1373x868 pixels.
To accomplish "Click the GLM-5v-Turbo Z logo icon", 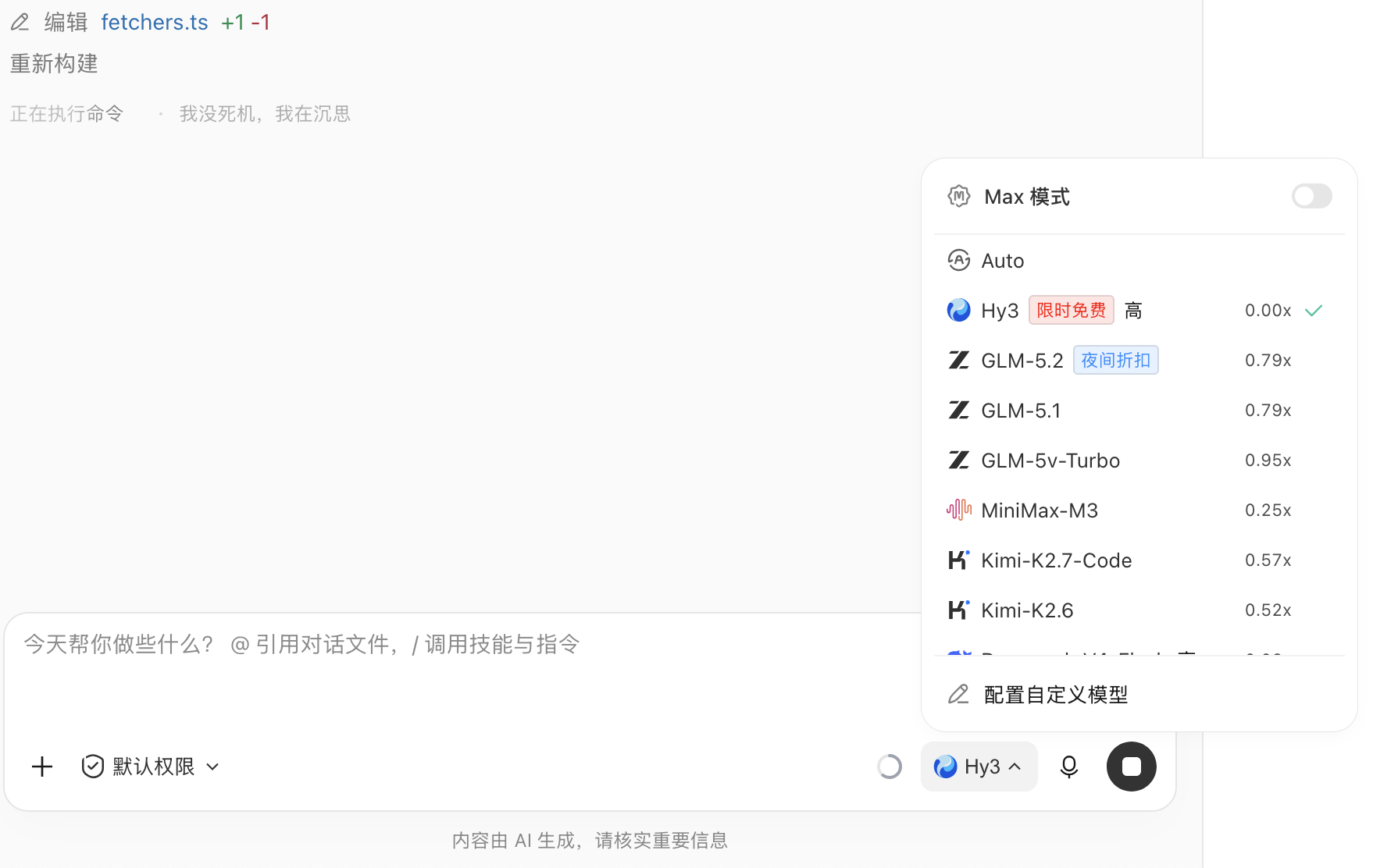I will pyautogui.click(x=959, y=461).
